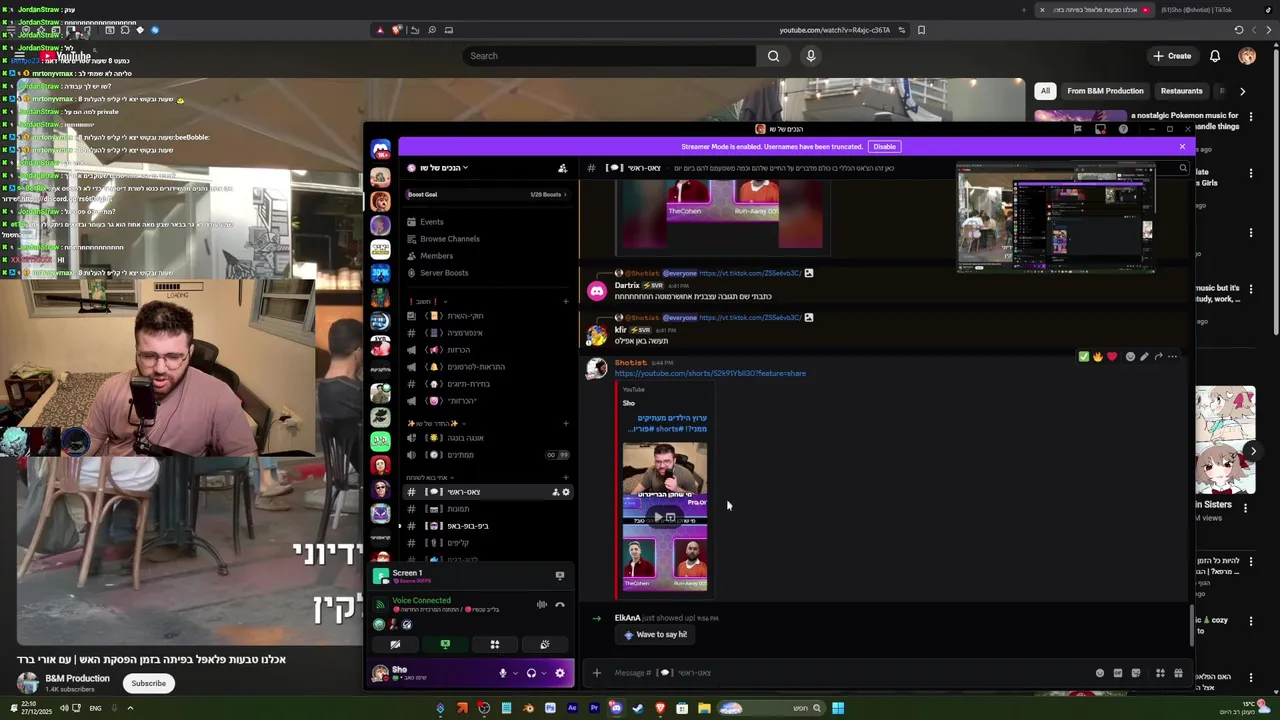
Task: Open the Boost Goal bar
Action: click(x=487, y=194)
